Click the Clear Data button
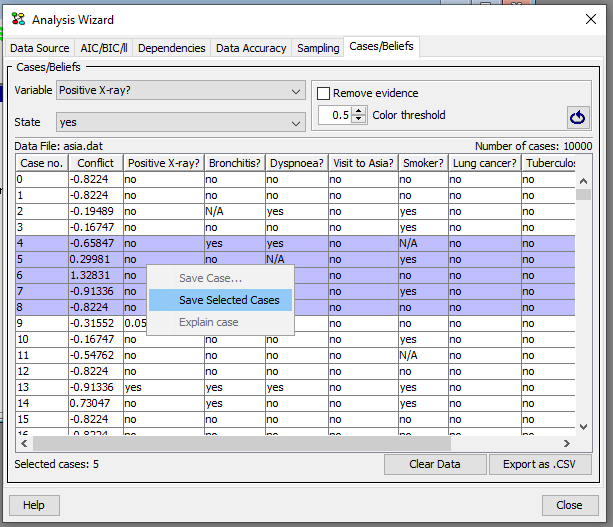This screenshot has height=527, width=613. (x=435, y=464)
